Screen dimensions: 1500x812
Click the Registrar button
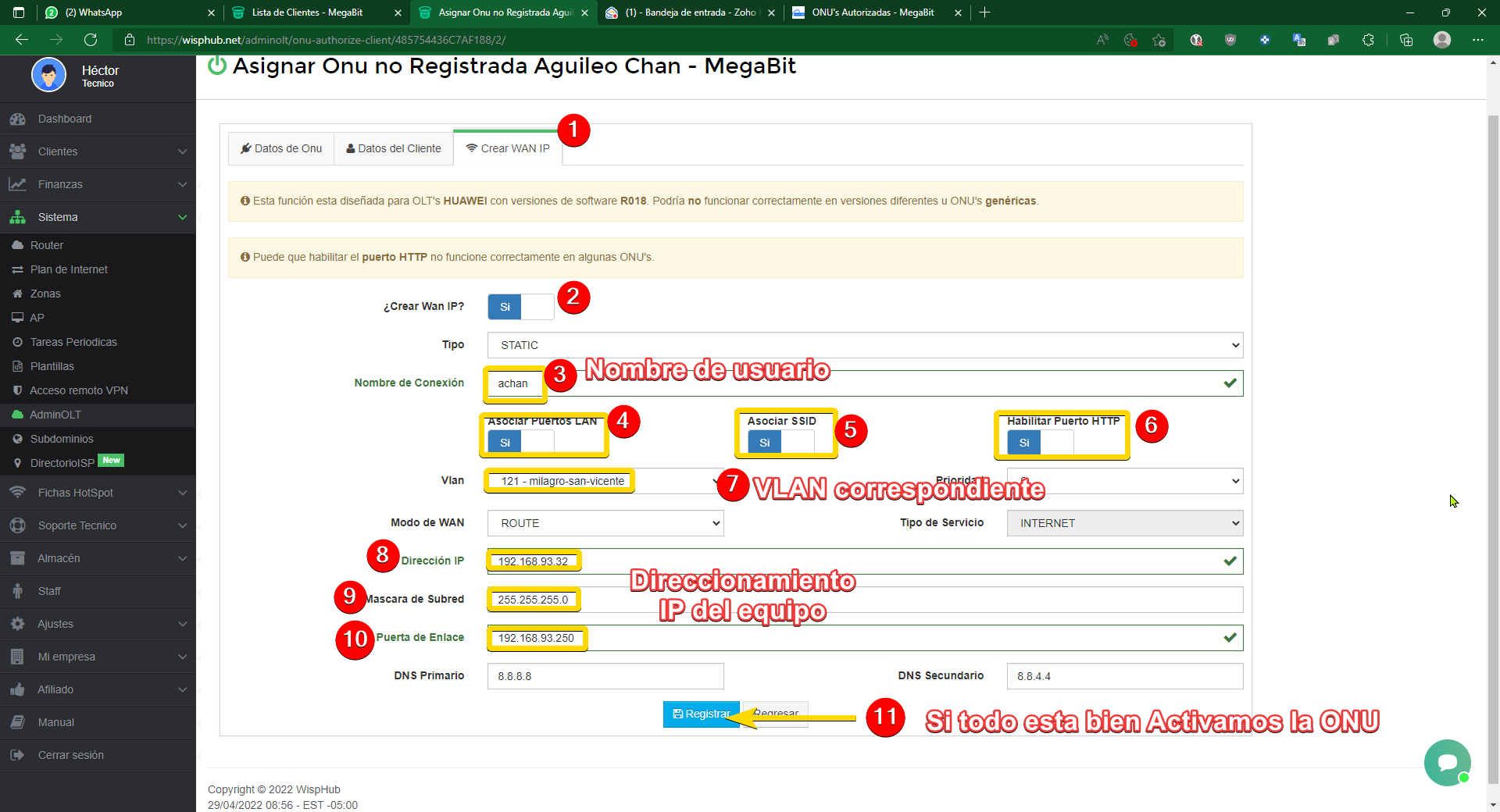[702, 714]
